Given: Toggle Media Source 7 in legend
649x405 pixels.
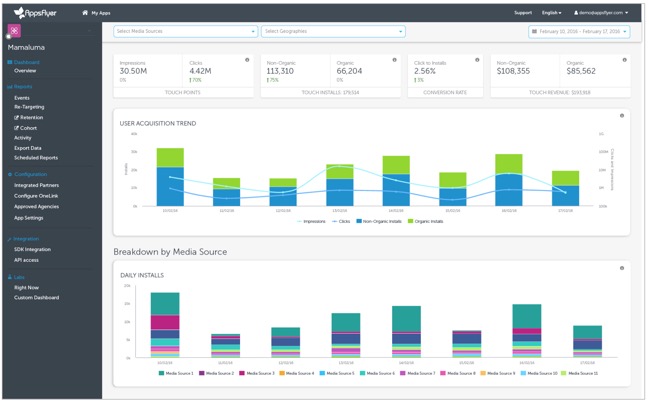Looking at the screenshot, I should point(418,374).
